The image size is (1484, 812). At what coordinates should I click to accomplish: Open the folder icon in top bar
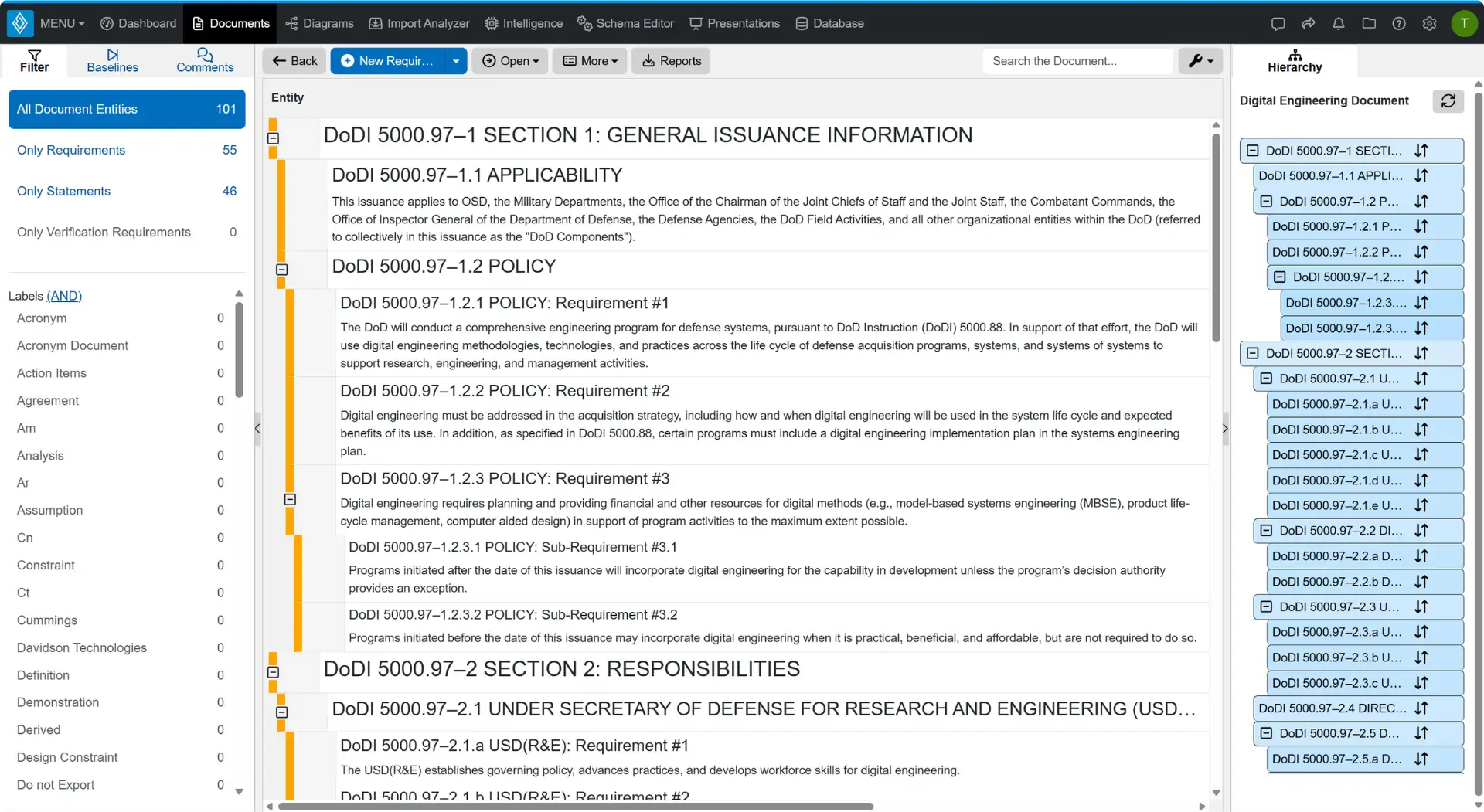1368,23
